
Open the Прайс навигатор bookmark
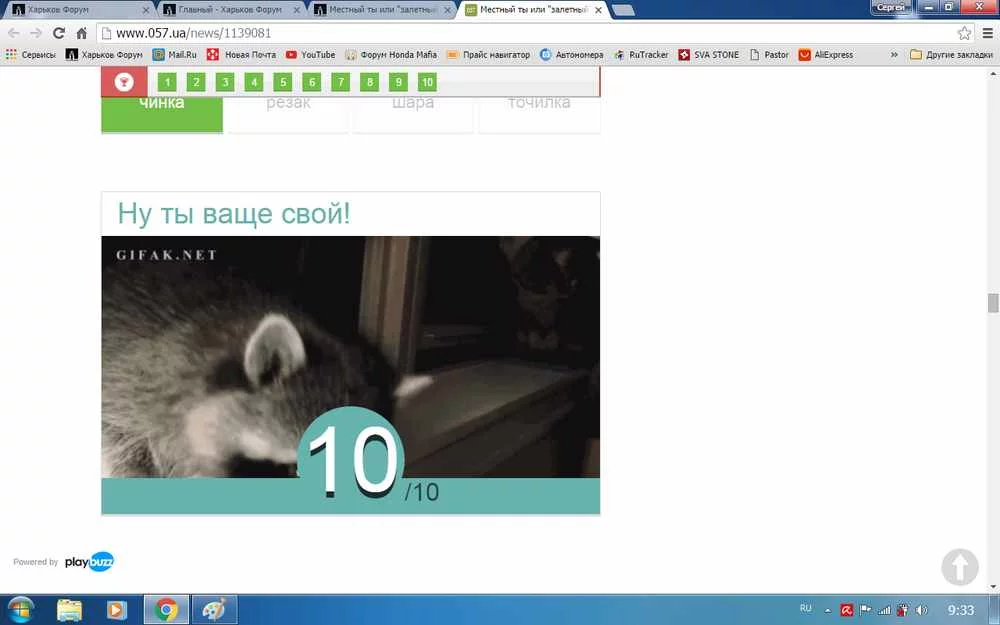(x=489, y=55)
